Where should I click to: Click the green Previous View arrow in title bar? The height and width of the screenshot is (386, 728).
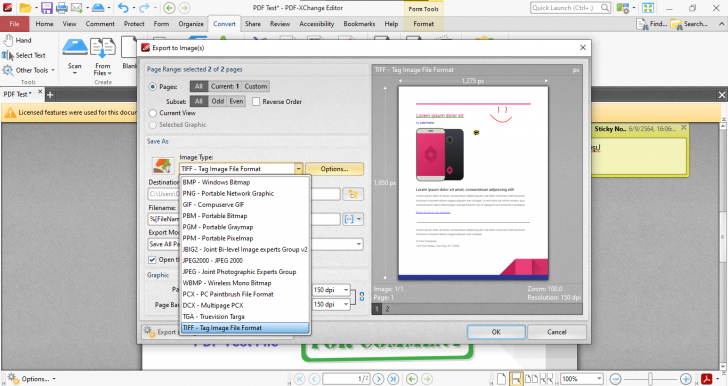169,7
